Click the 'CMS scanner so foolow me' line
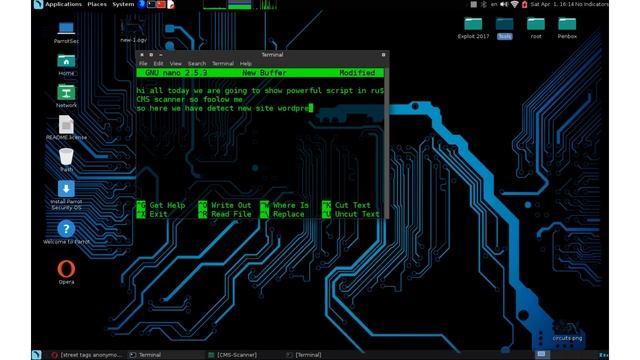Image resolution: width=640 pixels, height=360 pixels. 189,100
